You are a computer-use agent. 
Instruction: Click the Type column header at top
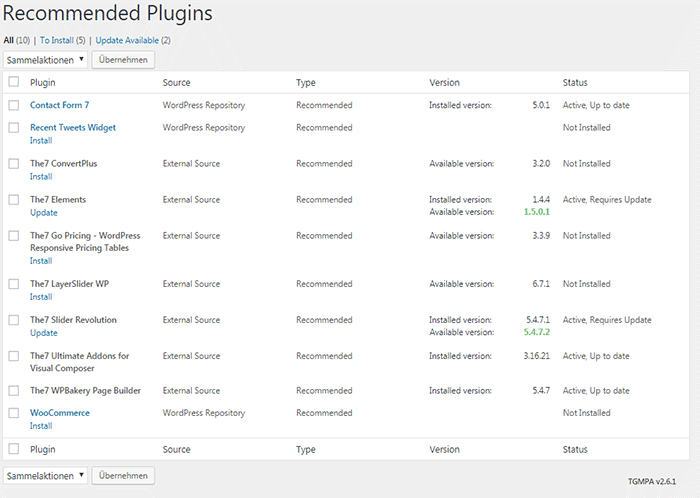(306, 83)
